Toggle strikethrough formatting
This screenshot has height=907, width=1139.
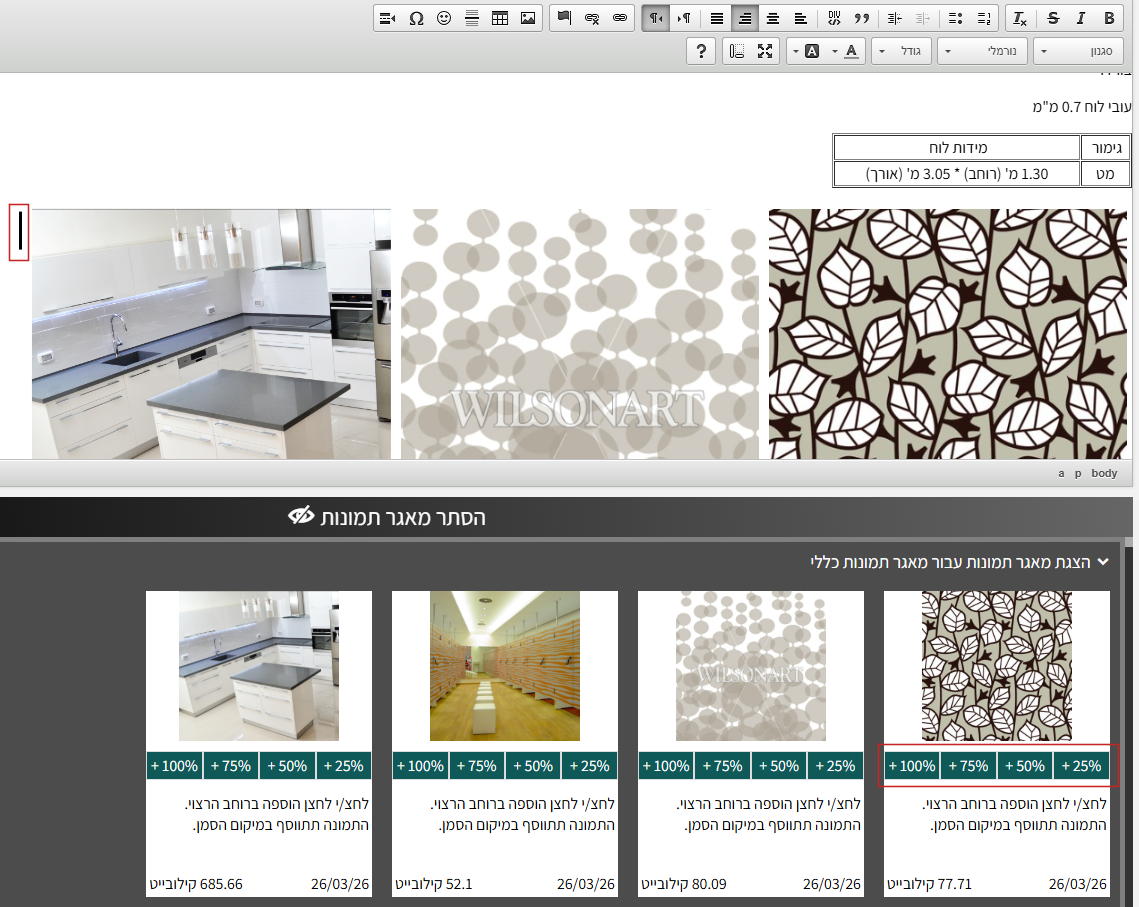coord(1052,18)
